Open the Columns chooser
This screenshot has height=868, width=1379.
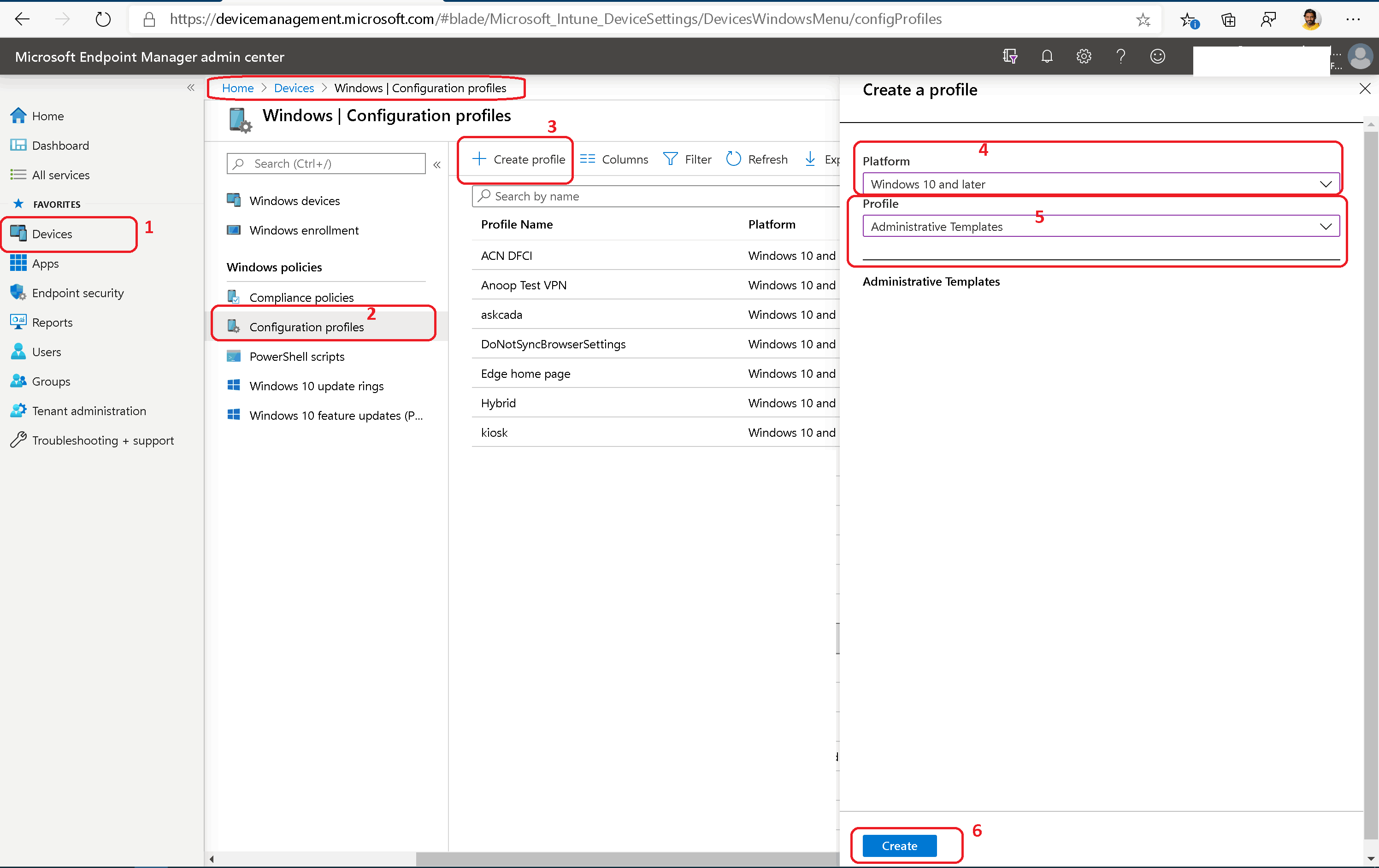(614, 159)
